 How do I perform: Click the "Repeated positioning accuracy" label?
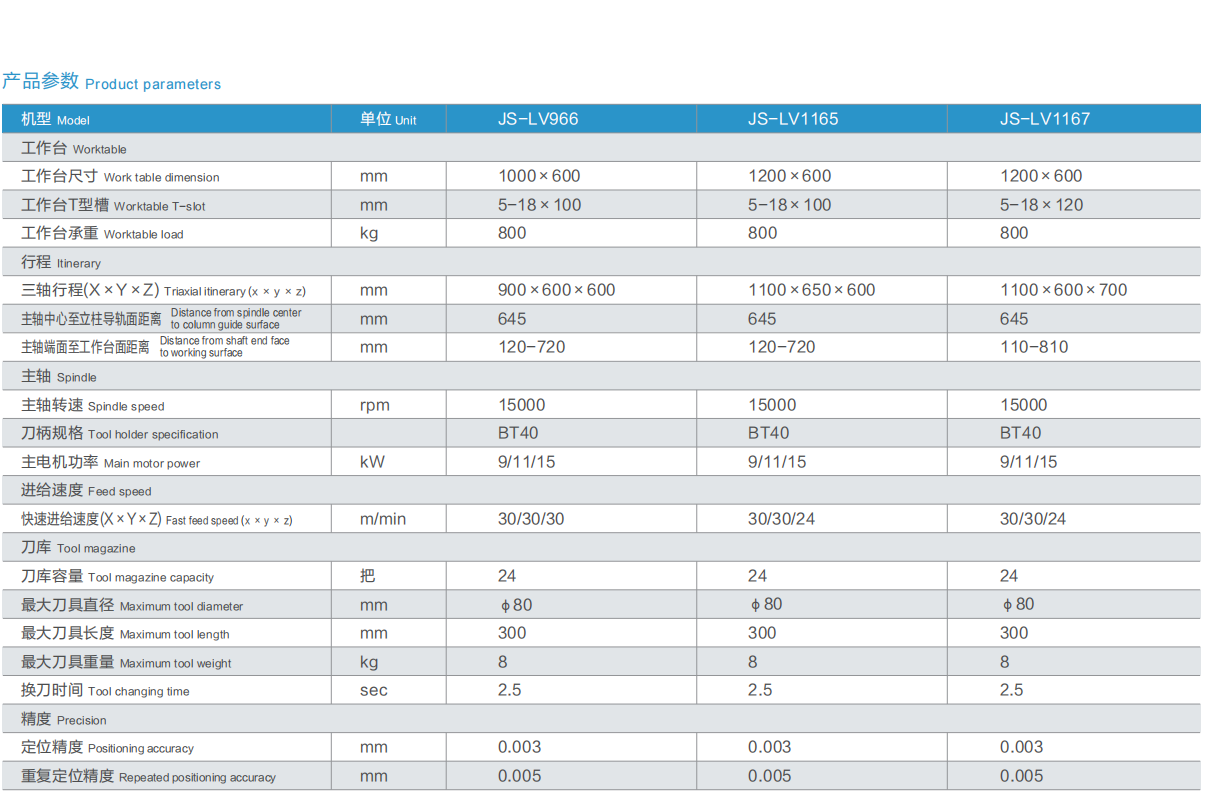(x=148, y=777)
